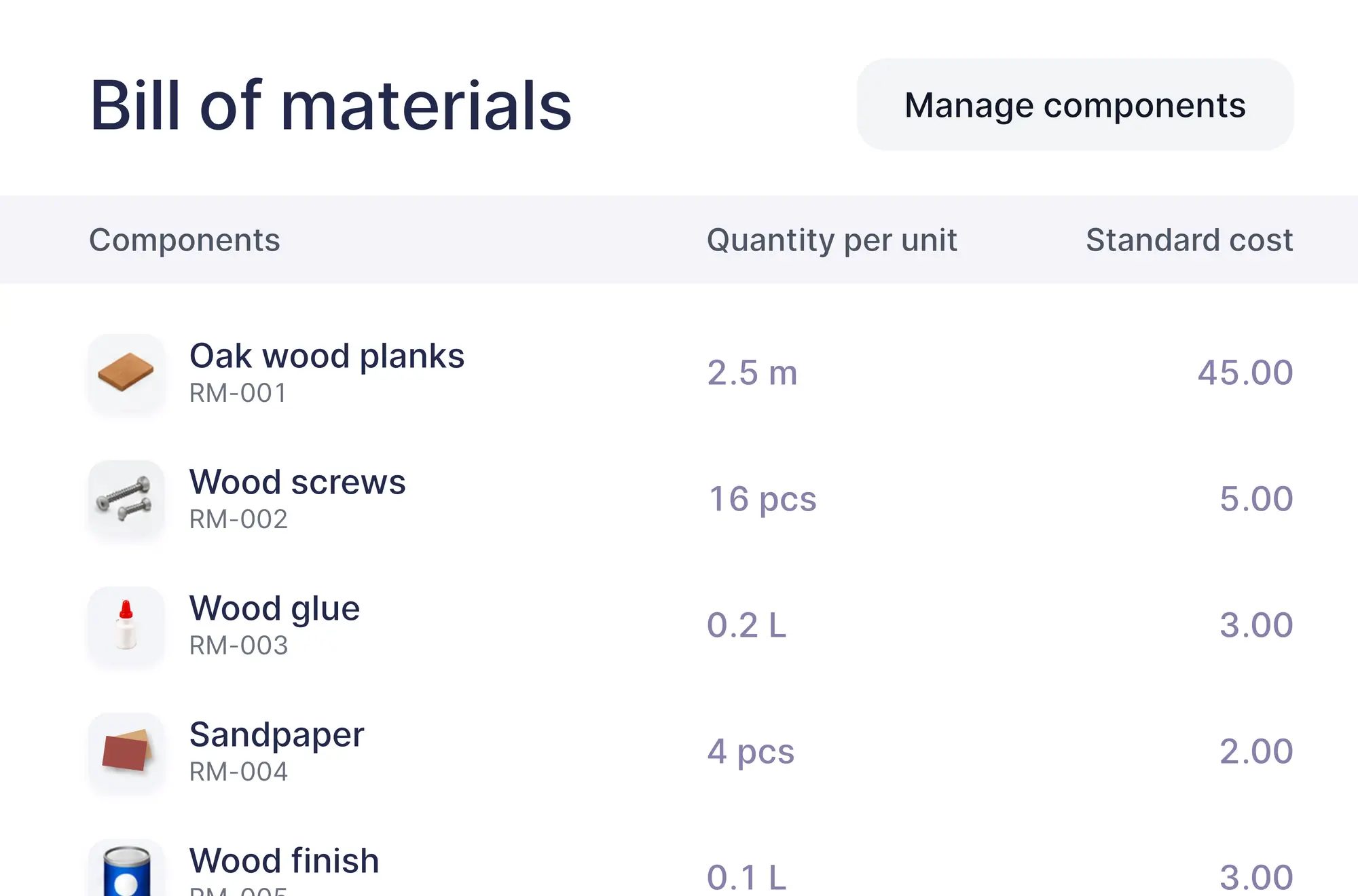Viewport: 1358px width, 896px height.
Task: Click the RM-003 code
Action: coord(238,646)
